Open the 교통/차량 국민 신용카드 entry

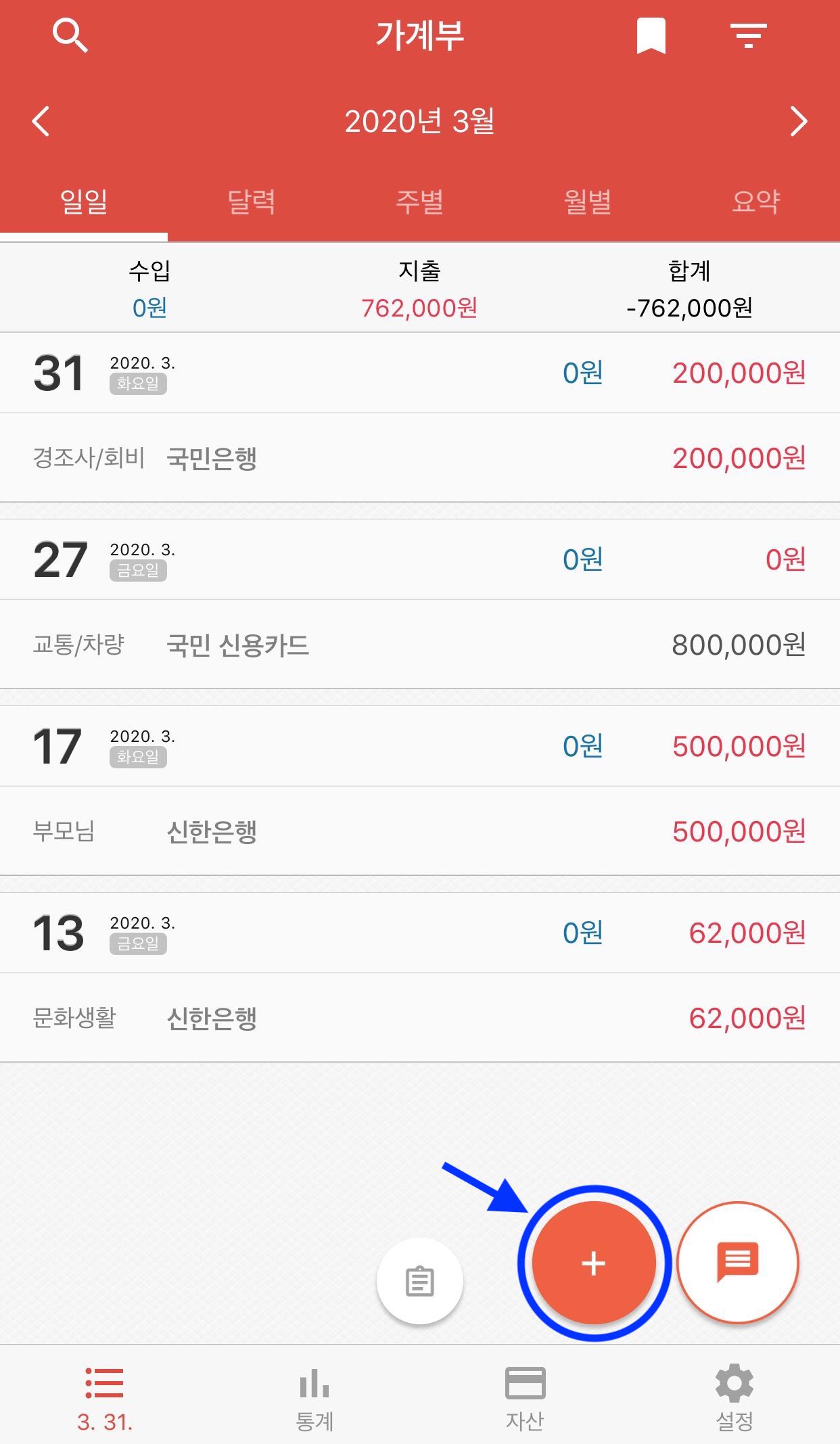420,645
